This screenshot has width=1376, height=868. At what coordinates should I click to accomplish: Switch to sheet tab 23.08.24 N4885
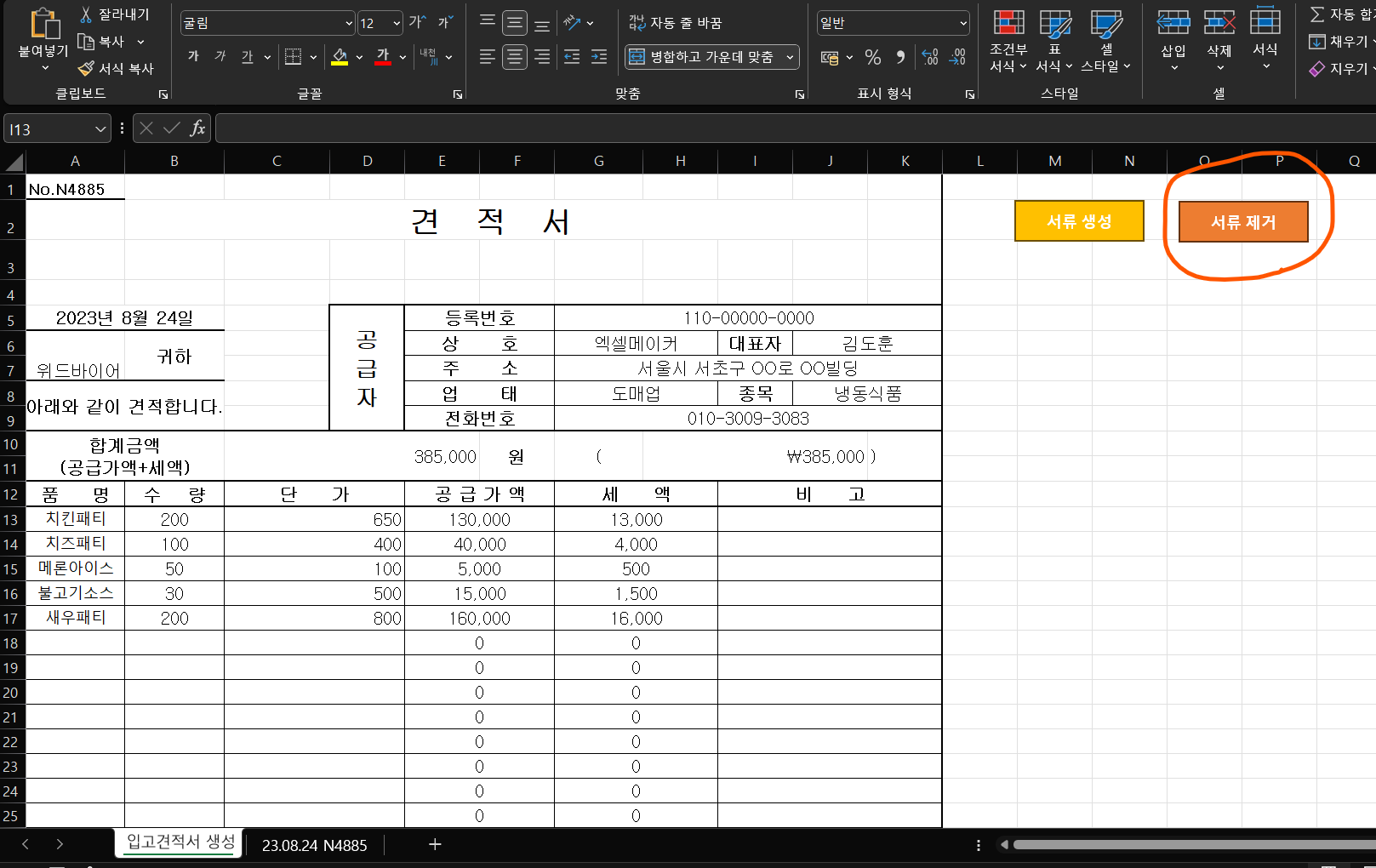tap(314, 845)
